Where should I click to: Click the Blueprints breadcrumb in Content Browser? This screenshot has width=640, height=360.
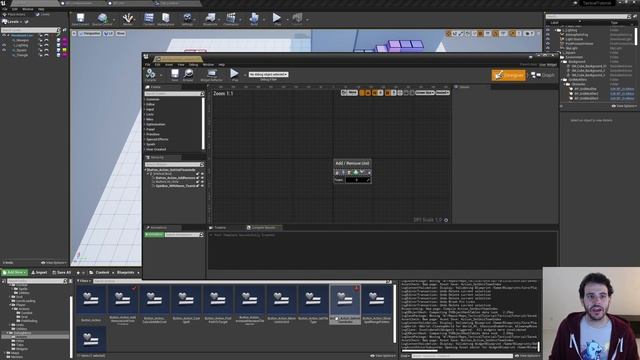126,272
